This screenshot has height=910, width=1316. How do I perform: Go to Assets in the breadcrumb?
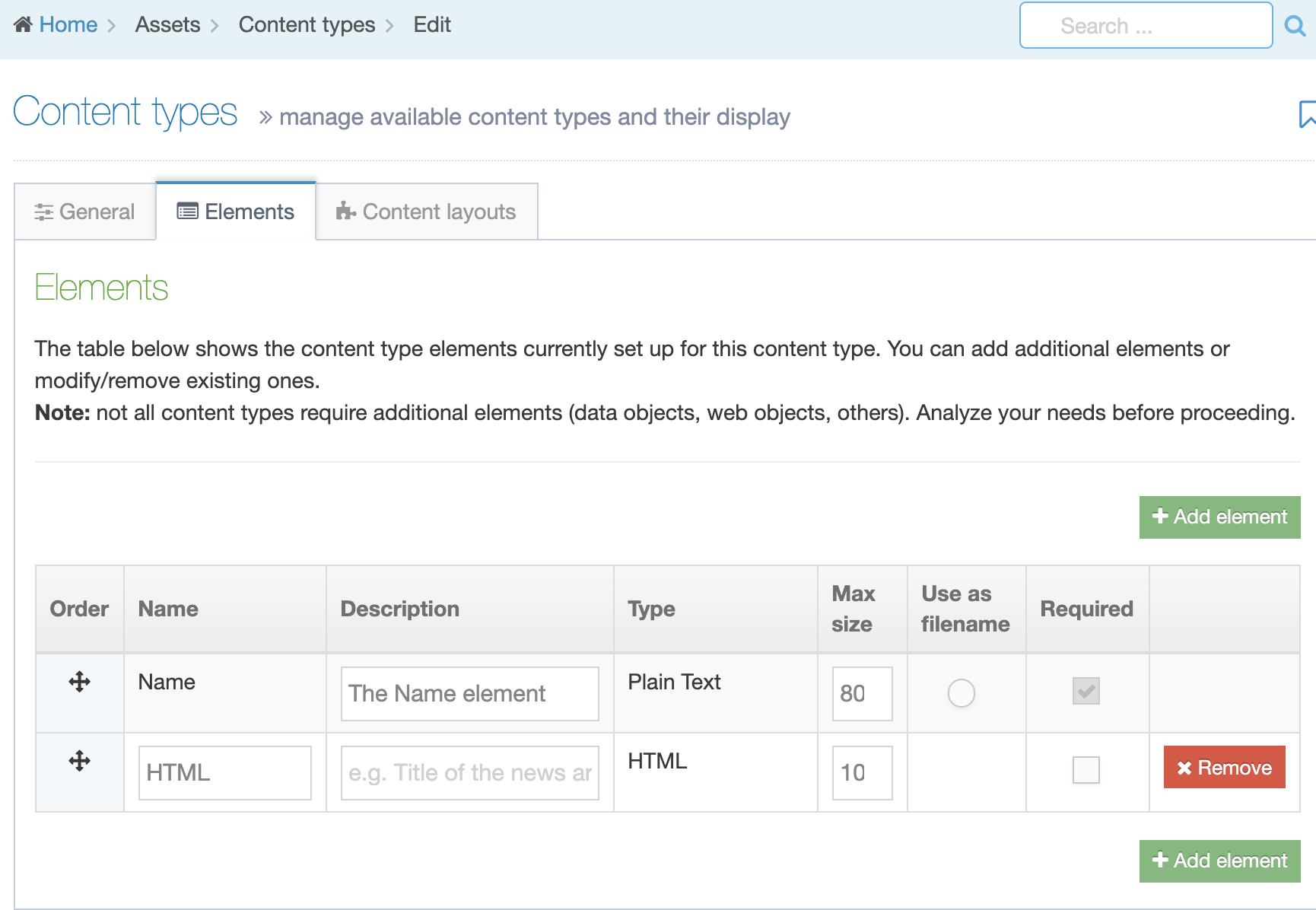click(167, 25)
